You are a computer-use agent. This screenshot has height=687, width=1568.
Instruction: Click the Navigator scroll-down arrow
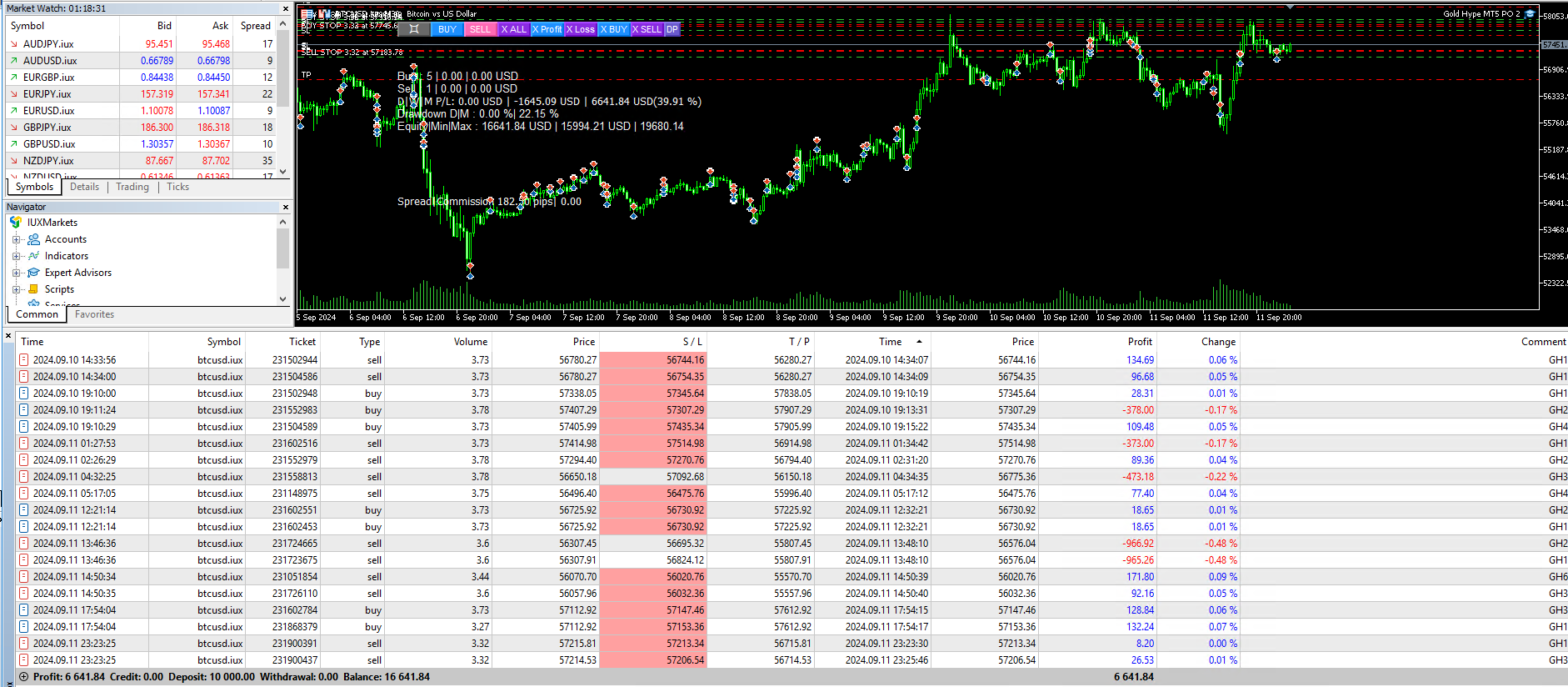tap(283, 298)
